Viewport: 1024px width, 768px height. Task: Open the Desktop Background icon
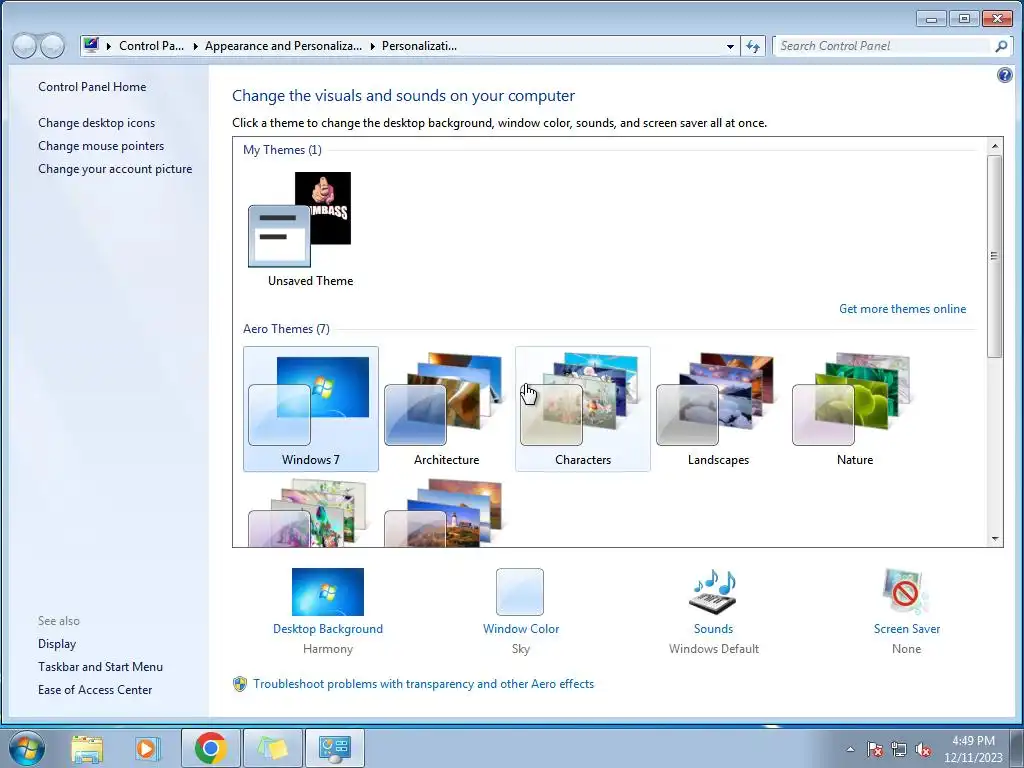pos(327,592)
